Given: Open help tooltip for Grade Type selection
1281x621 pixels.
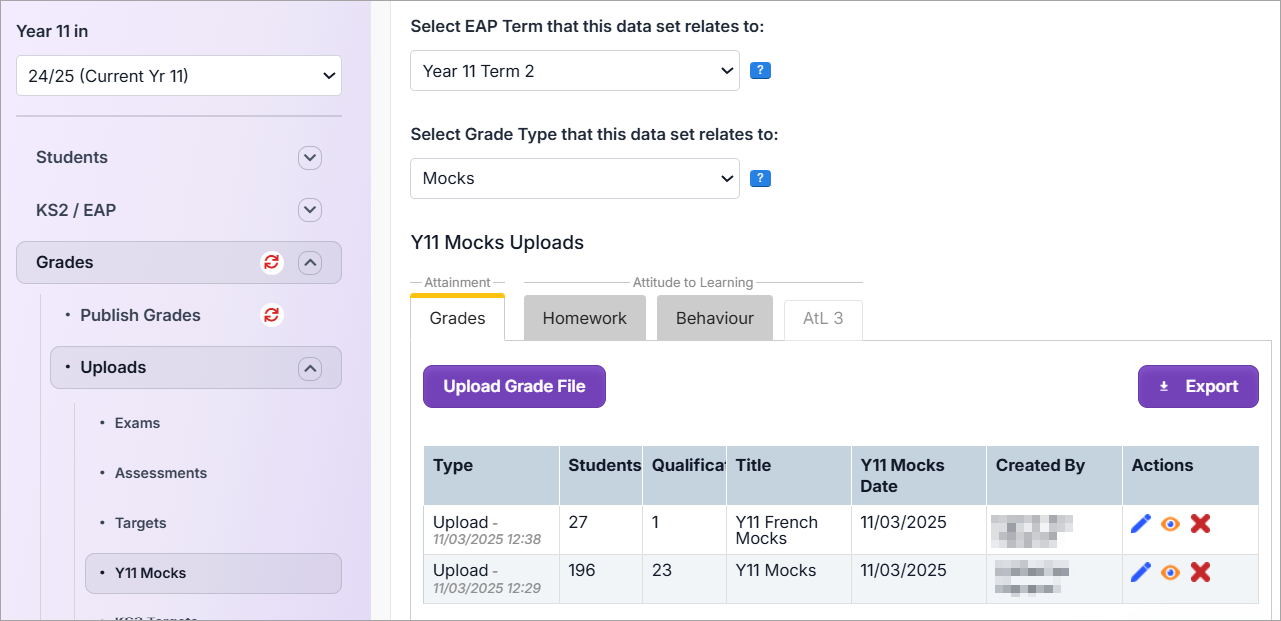Looking at the screenshot, I should pyautogui.click(x=760, y=178).
